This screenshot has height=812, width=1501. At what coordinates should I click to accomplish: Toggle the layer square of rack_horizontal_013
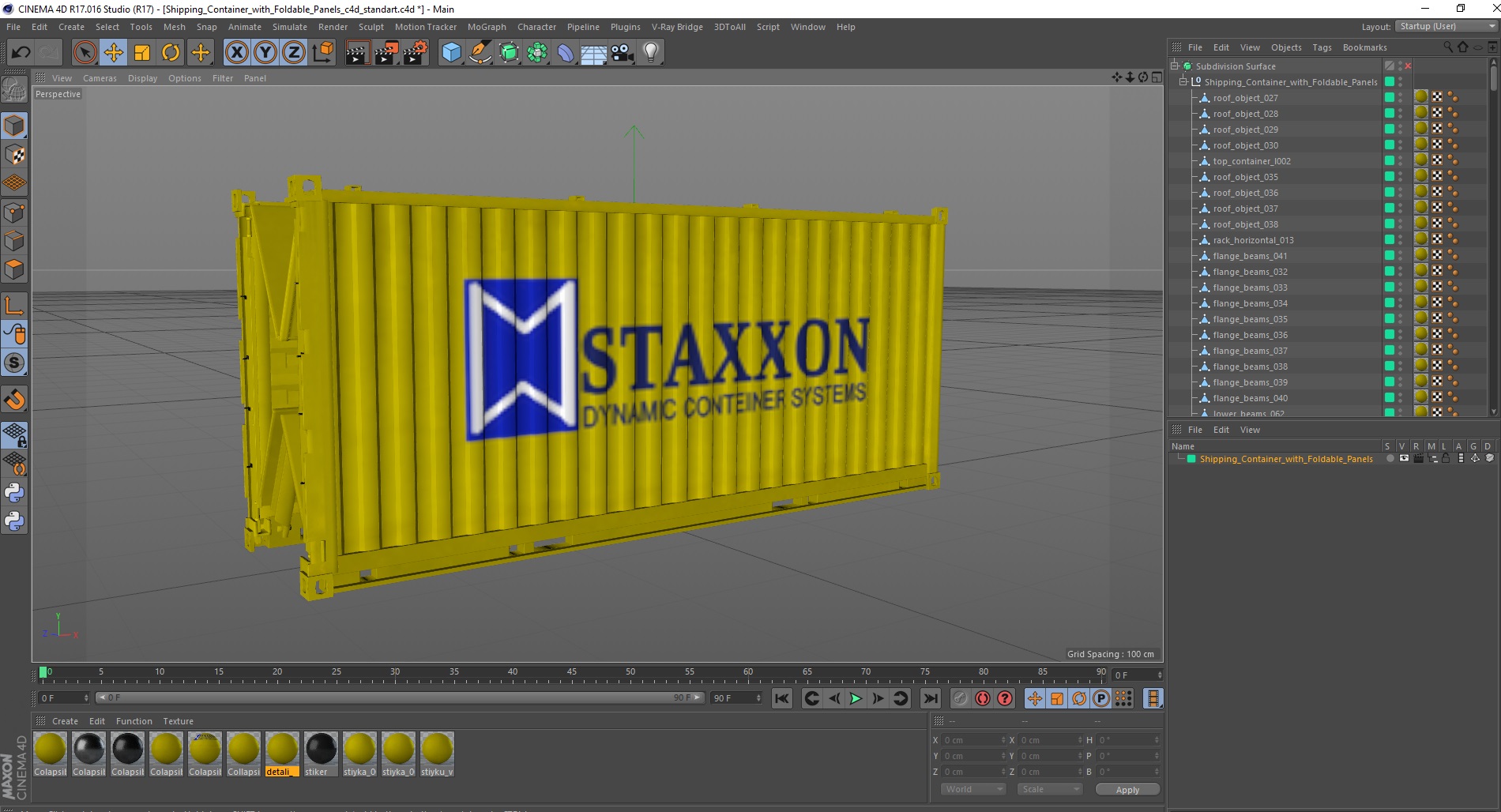pos(1389,239)
